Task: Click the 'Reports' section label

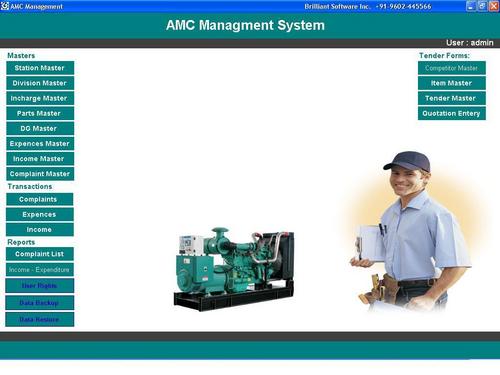Action: 21,242
